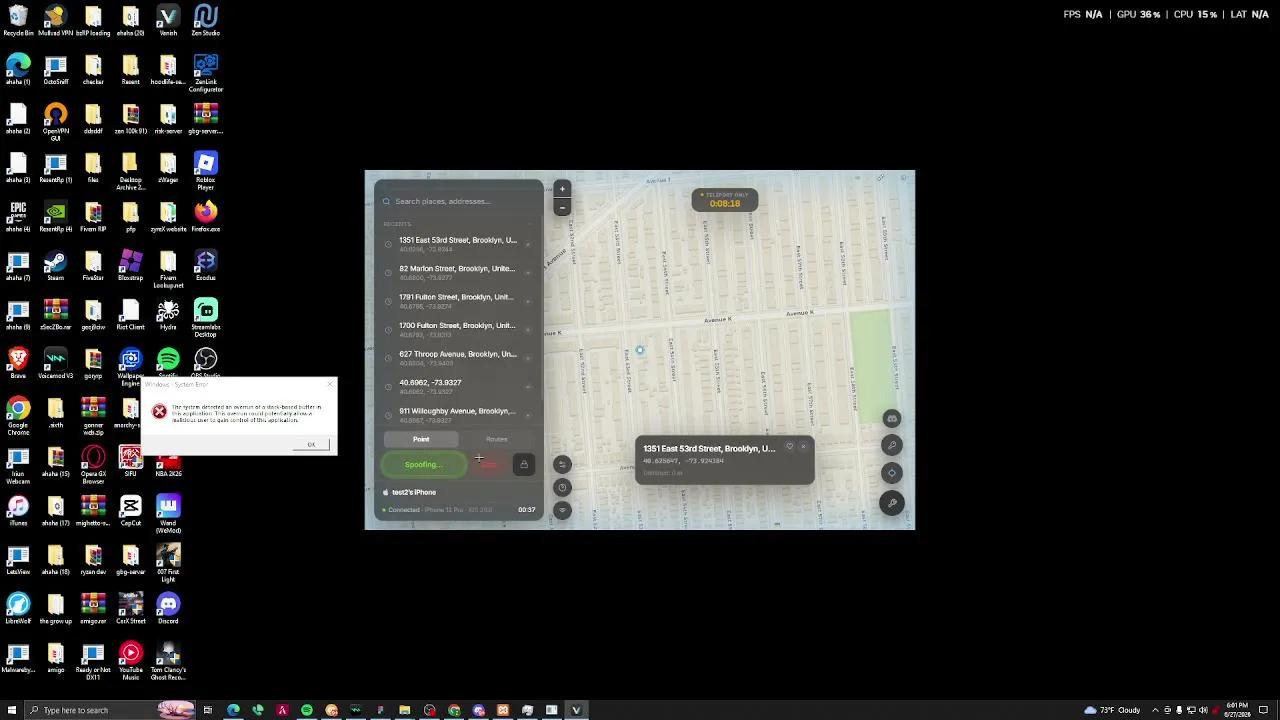Click the Discord icon on the map sidebar
1280x720 pixels.
pyautogui.click(x=892, y=418)
